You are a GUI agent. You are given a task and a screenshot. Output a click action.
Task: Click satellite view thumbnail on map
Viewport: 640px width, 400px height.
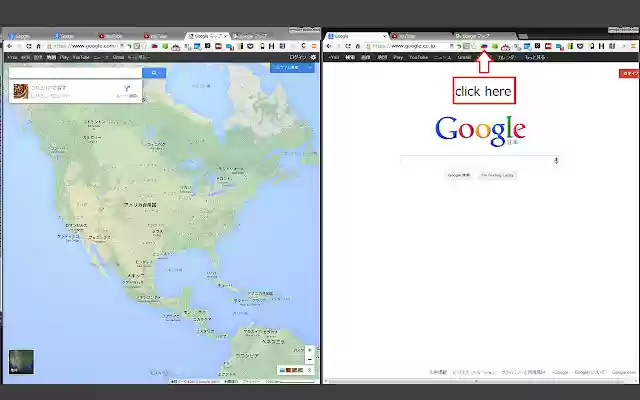coord(21,362)
